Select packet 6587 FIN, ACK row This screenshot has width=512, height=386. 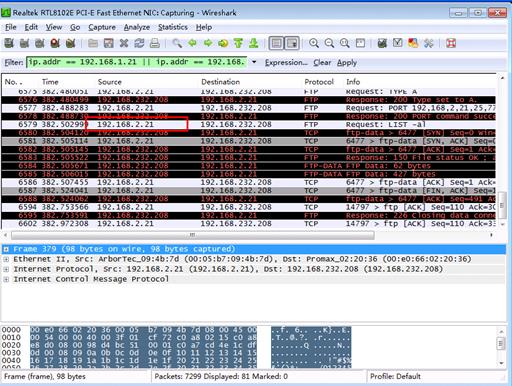pos(248,191)
